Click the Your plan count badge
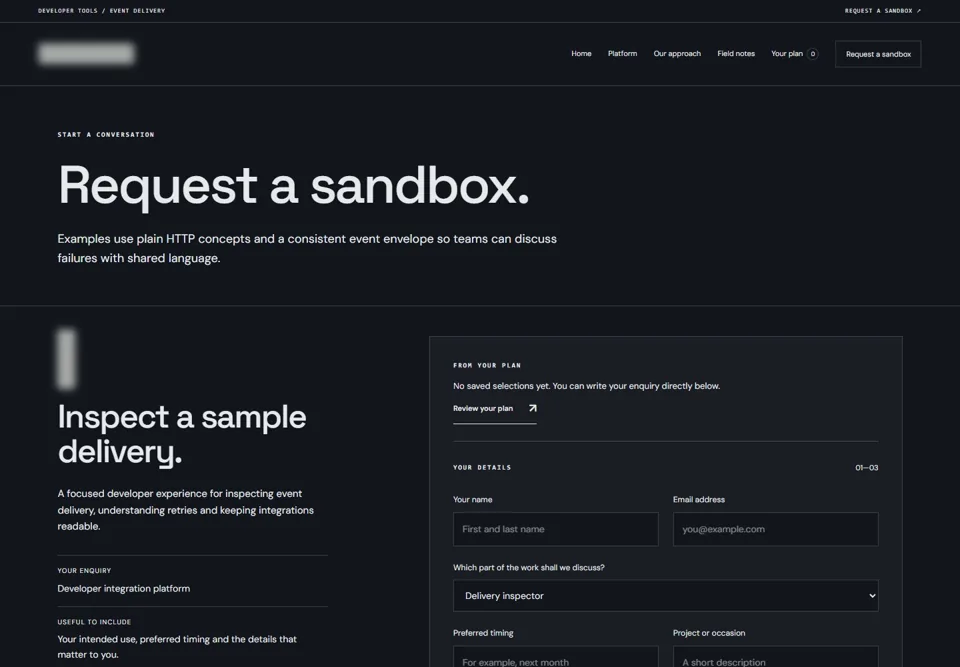Viewport: 960px width, 667px height. pyautogui.click(x=812, y=54)
